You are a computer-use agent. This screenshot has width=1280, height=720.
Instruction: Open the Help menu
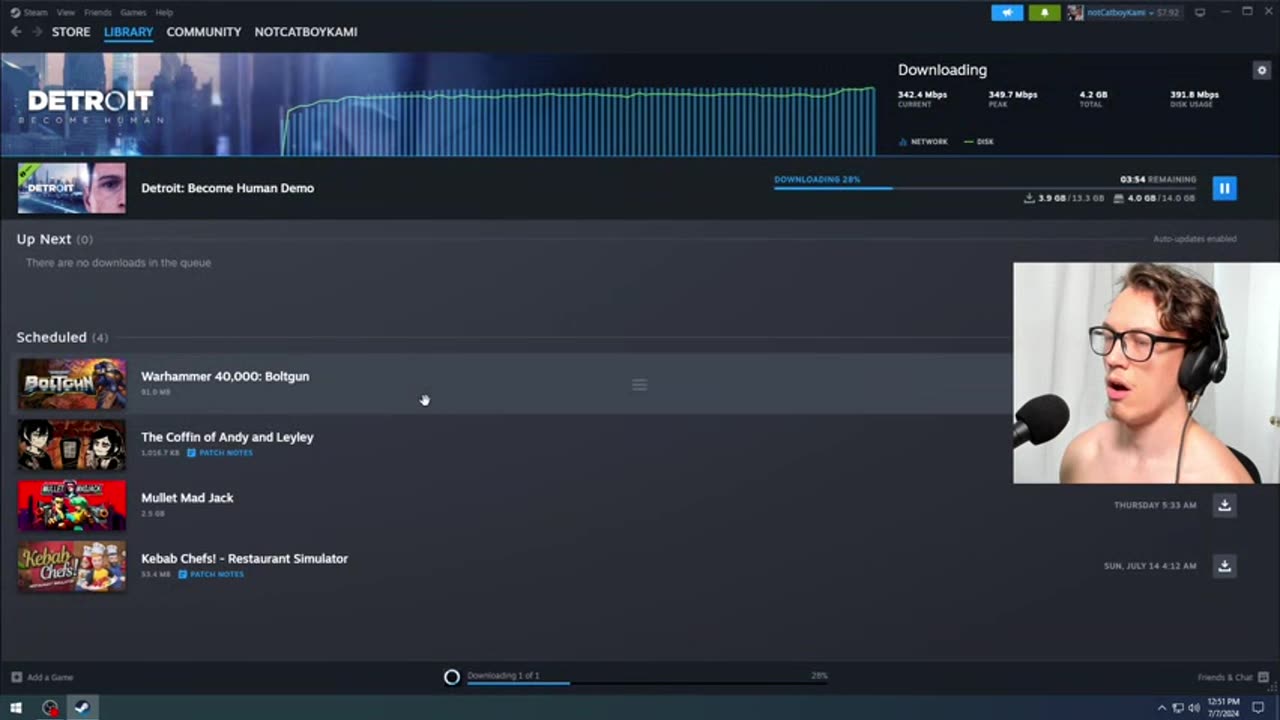(x=164, y=12)
